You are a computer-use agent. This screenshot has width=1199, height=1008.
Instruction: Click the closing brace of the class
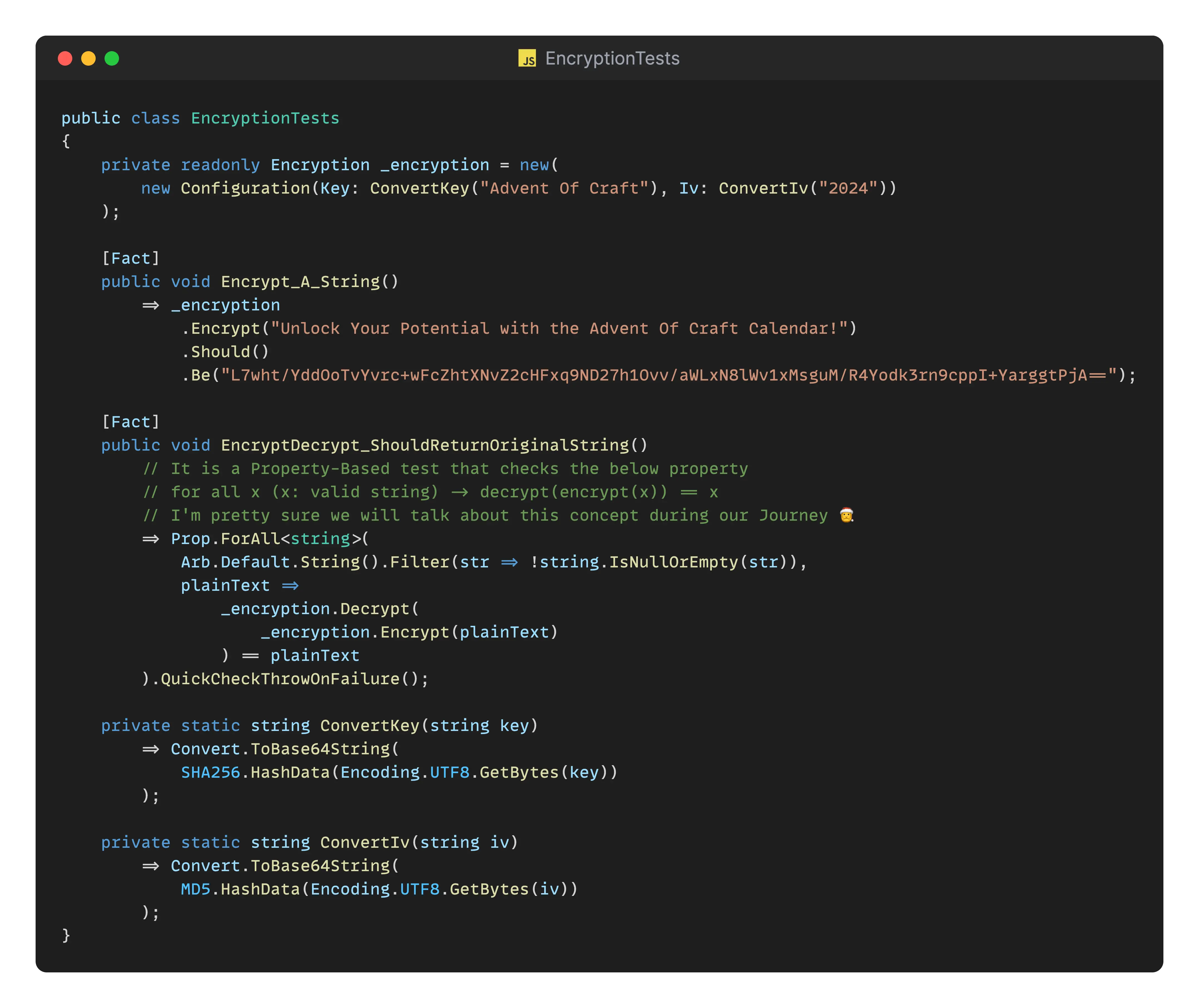coord(66,936)
